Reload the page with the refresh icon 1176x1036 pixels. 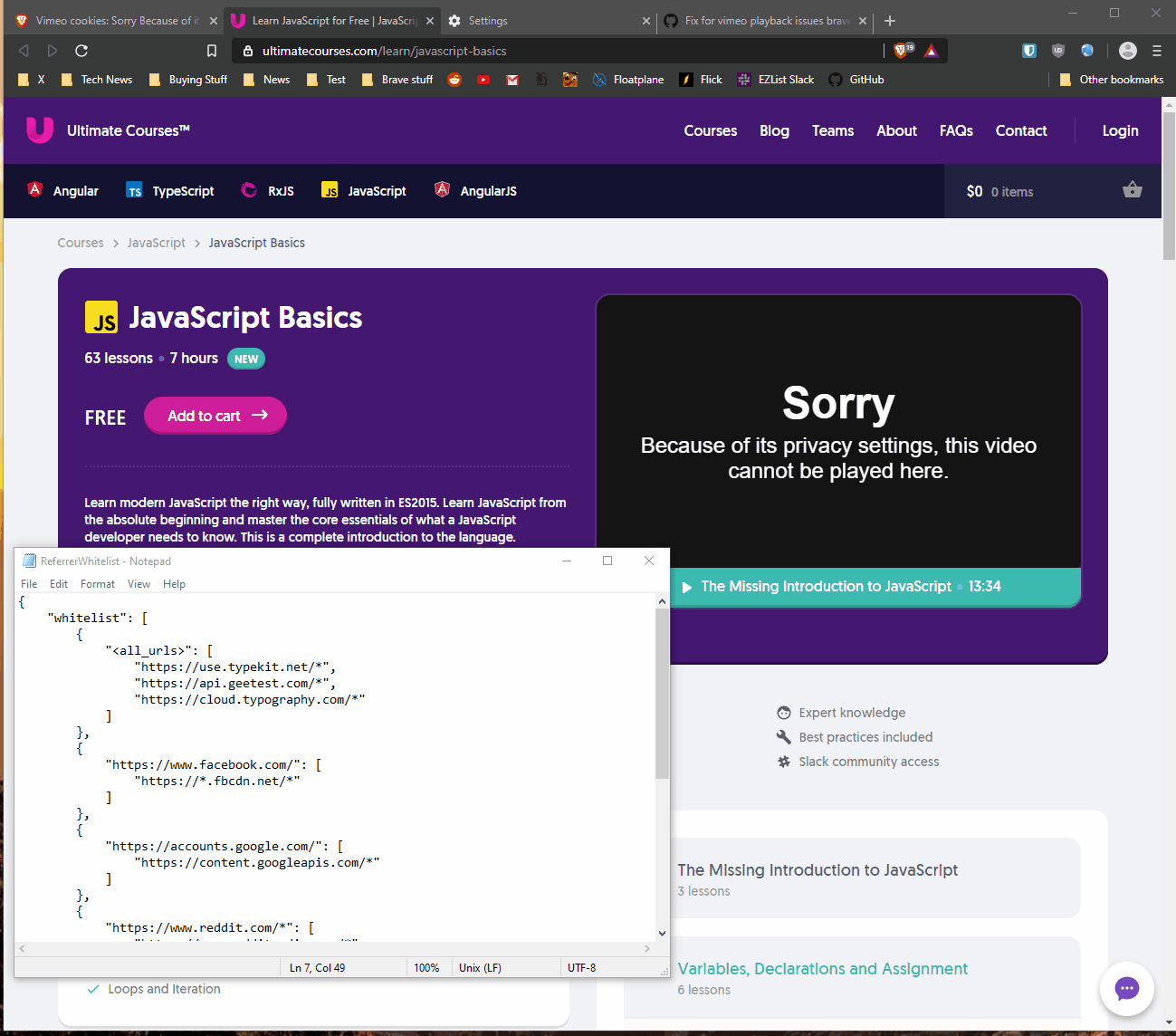coord(81,51)
